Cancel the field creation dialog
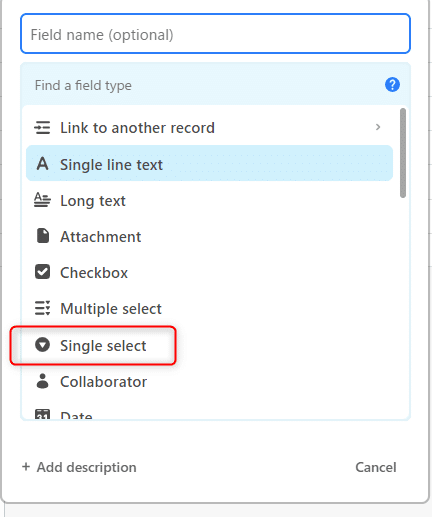 point(376,467)
